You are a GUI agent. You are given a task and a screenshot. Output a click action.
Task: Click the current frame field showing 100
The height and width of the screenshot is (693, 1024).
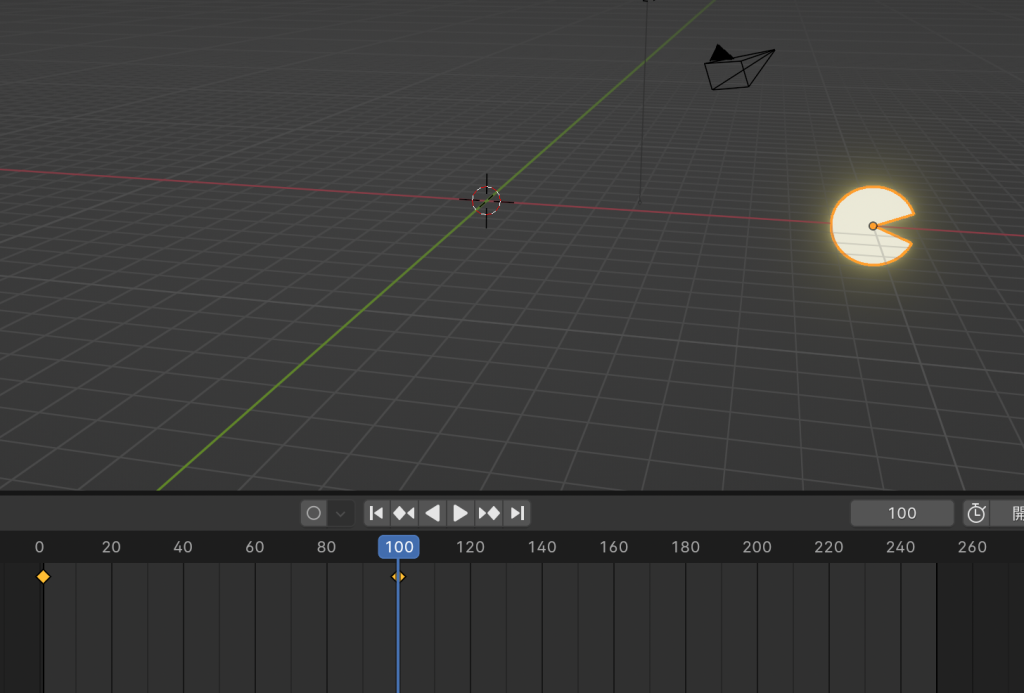pos(901,513)
